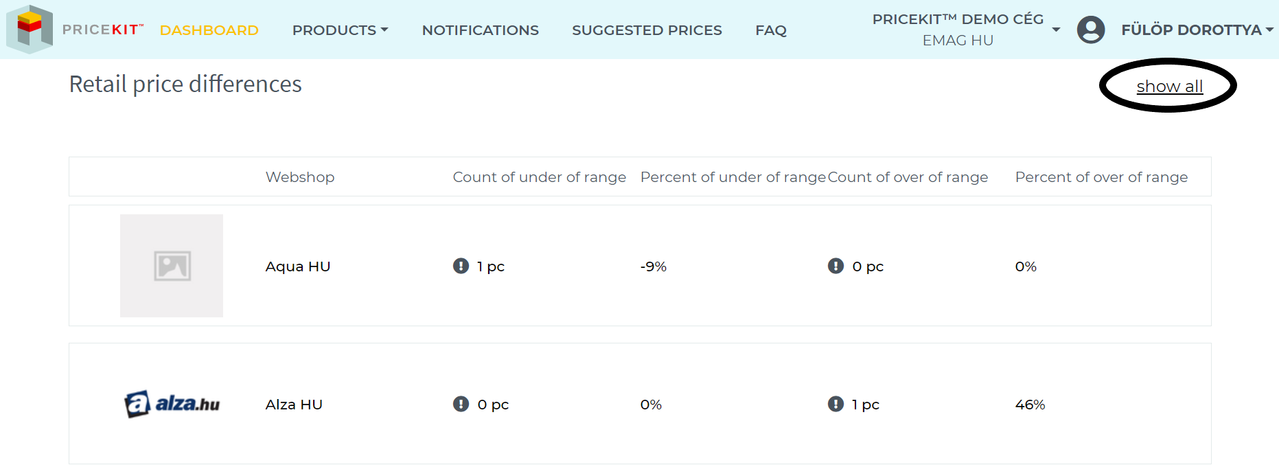
Task: Click the Webshop column header
Action: 300,177
